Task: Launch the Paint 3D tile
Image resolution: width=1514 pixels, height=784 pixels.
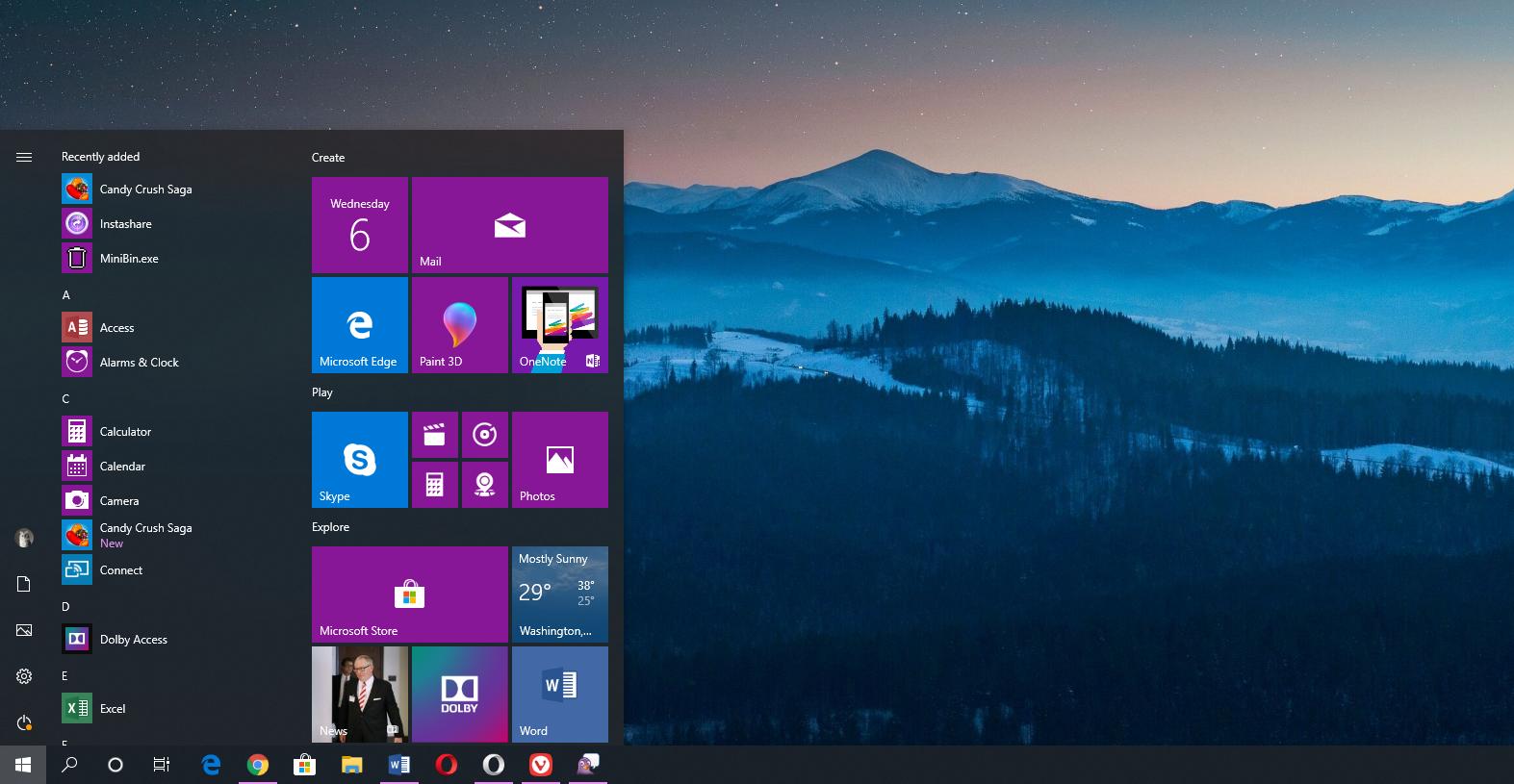Action: pyautogui.click(x=460, y=325)
